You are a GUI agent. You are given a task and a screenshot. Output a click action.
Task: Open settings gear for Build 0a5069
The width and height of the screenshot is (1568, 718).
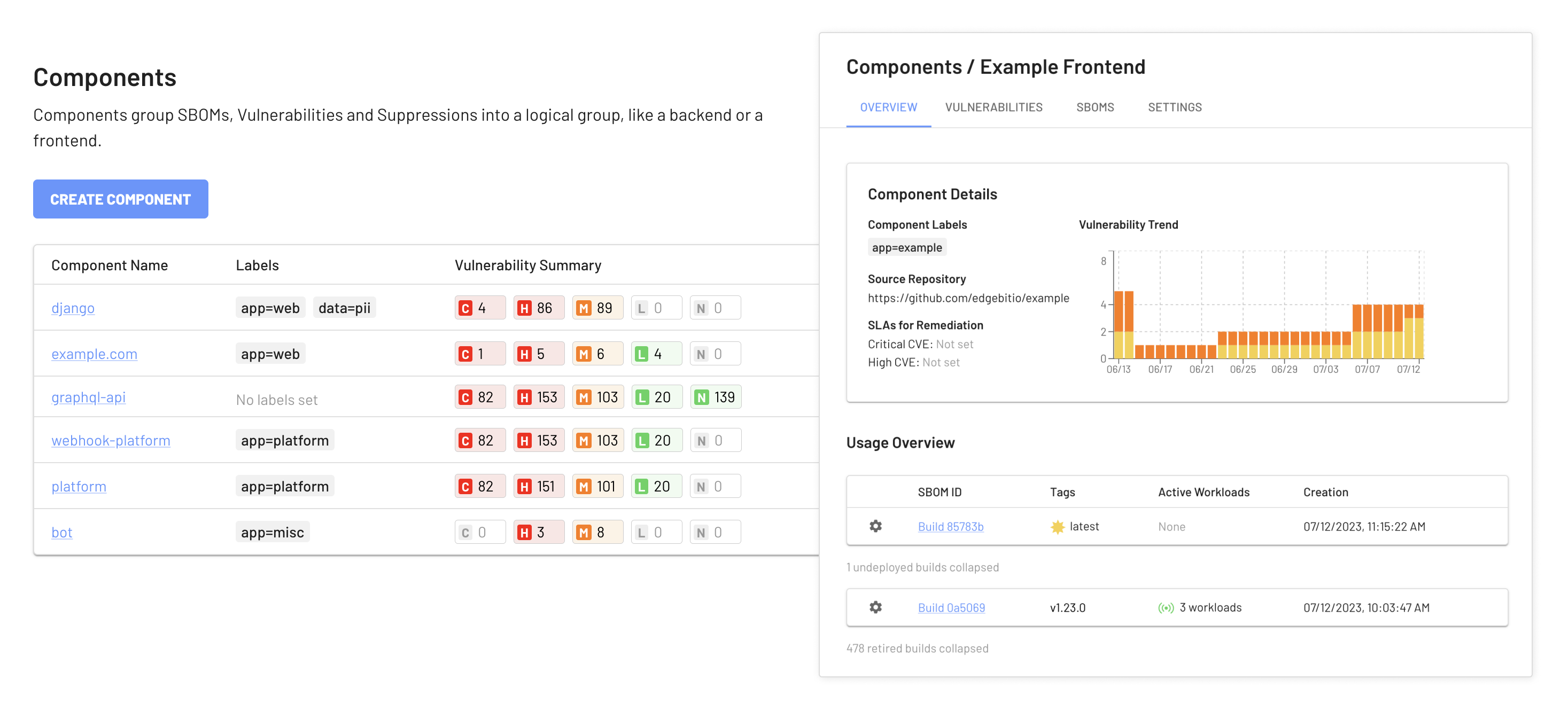[875, 607]
